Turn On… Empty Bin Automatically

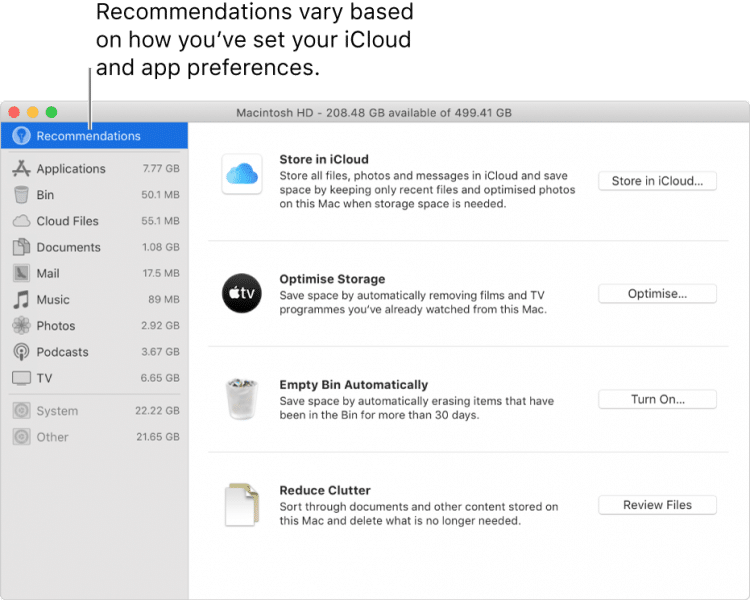[657, 400]
